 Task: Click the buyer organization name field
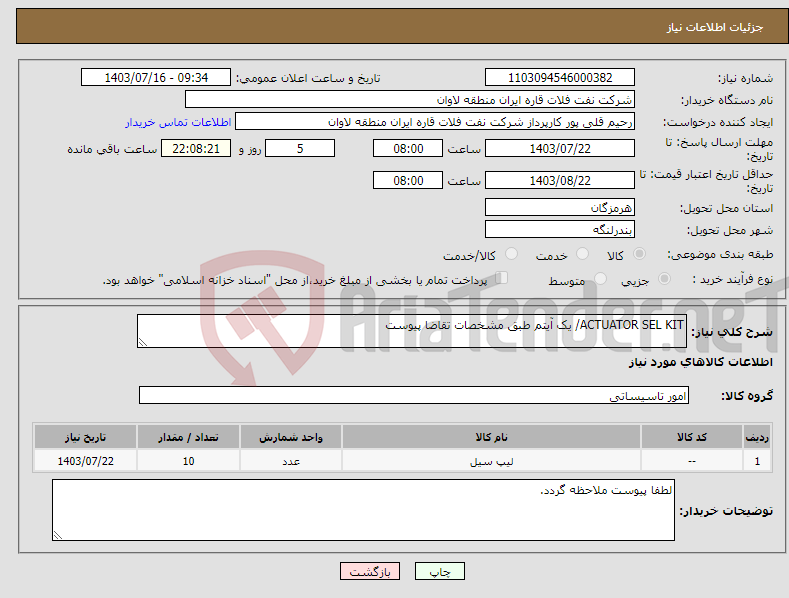410,100
